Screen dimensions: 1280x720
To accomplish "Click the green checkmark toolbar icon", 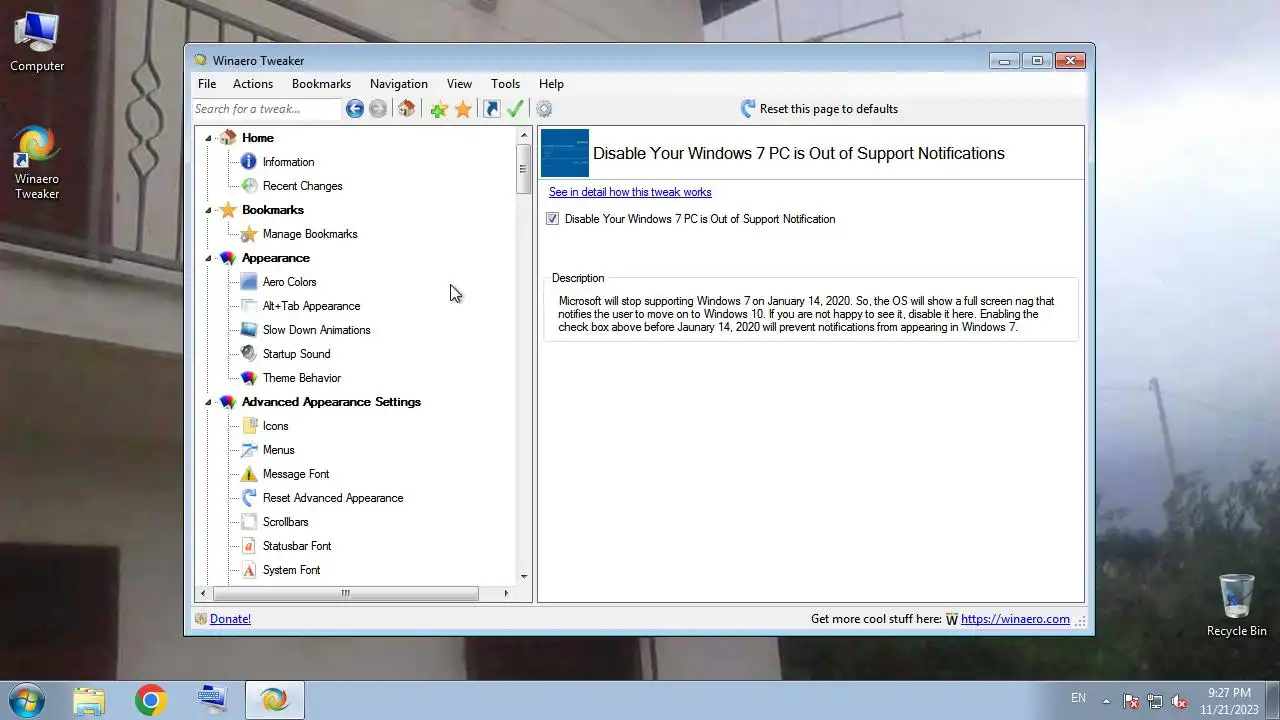I will 515,109.
